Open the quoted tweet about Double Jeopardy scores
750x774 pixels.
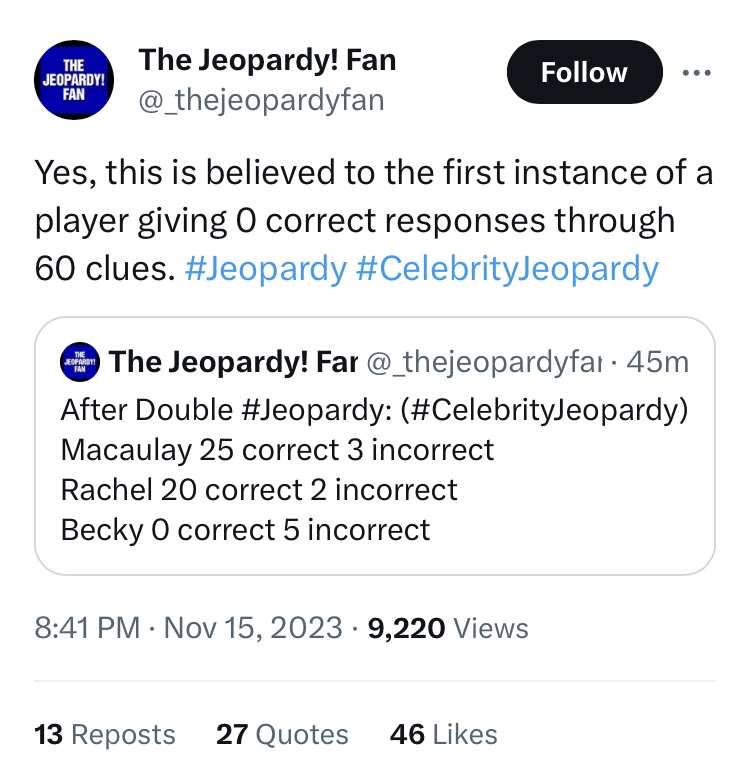375,446
